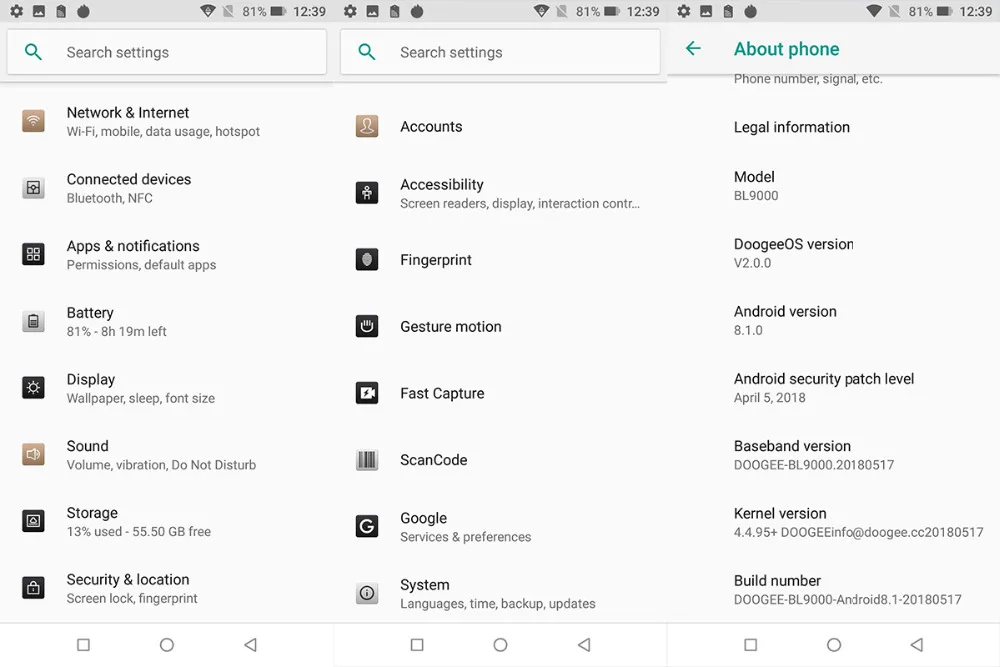This screenshot has height=667, width=1000.
Task: Focus the middle Search settings field
Action: tap(500, 52)
